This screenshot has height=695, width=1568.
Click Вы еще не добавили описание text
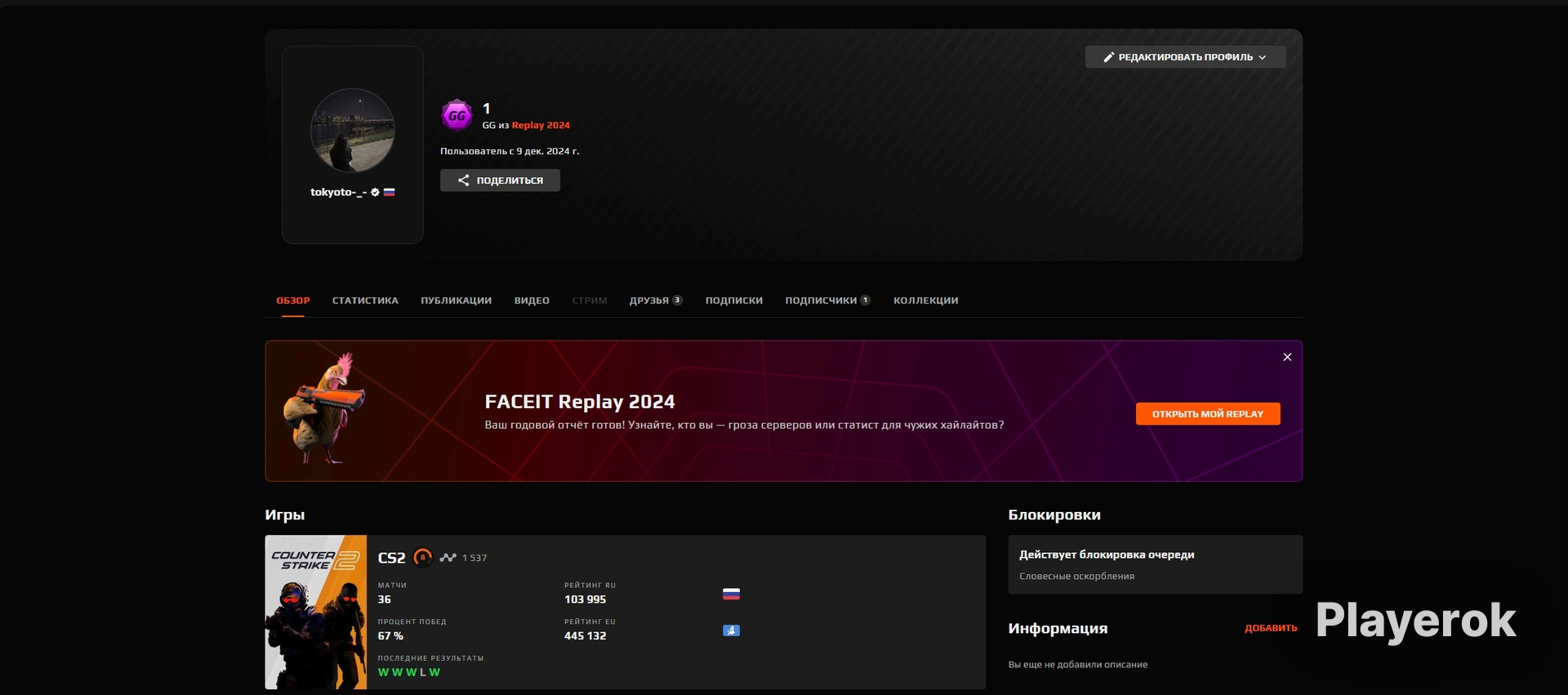tap(1078, 665)
